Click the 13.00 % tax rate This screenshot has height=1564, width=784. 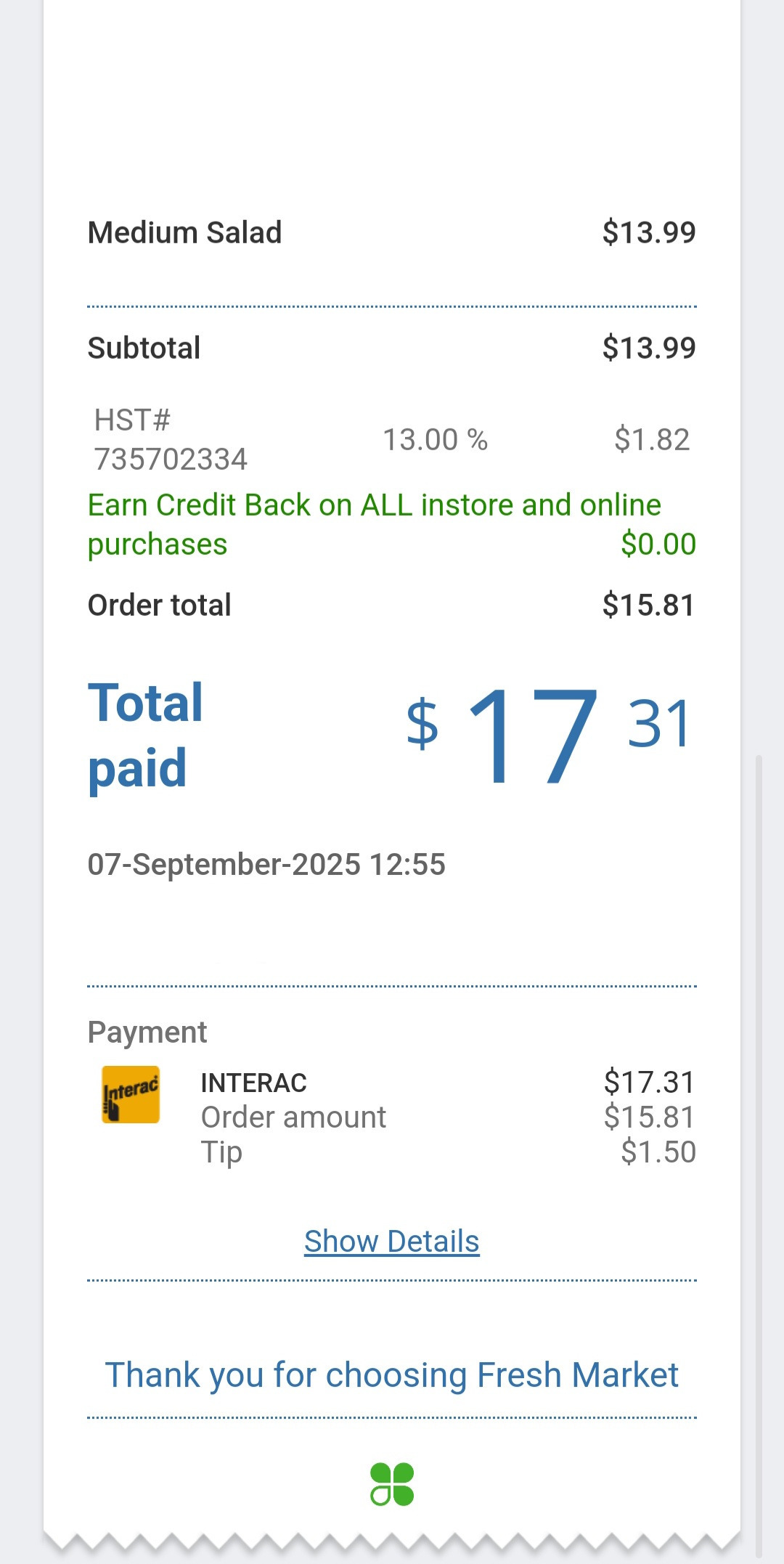(x=435, y=440)
